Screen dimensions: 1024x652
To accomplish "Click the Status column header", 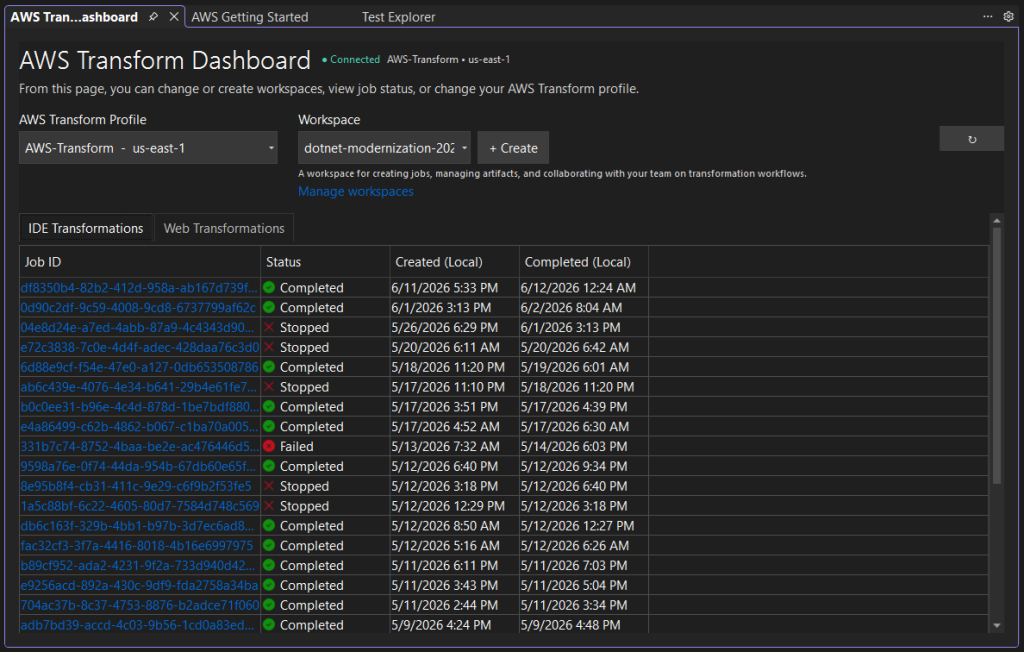I will pos(325,262).
